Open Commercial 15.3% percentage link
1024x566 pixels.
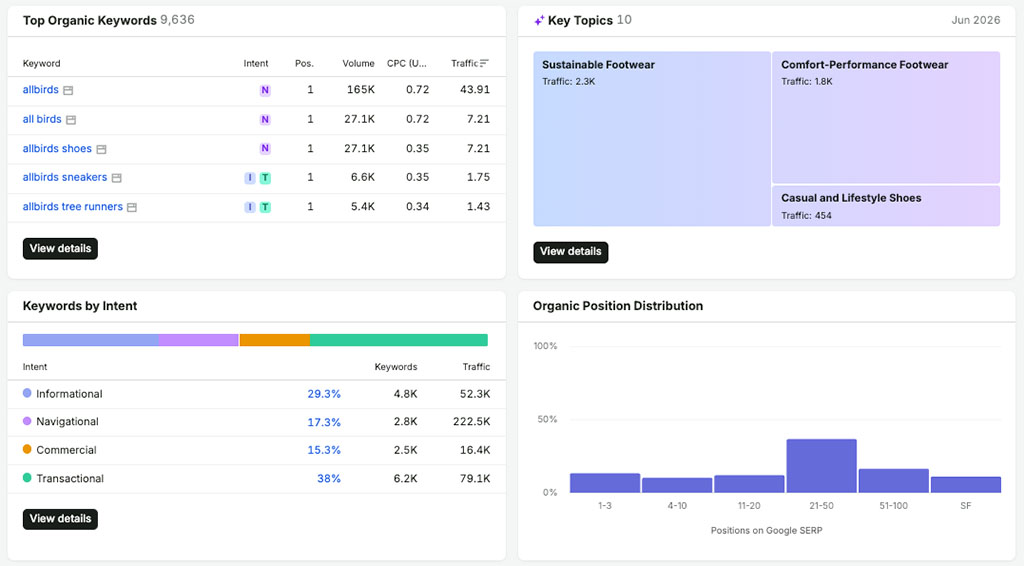tap(324, 450)
